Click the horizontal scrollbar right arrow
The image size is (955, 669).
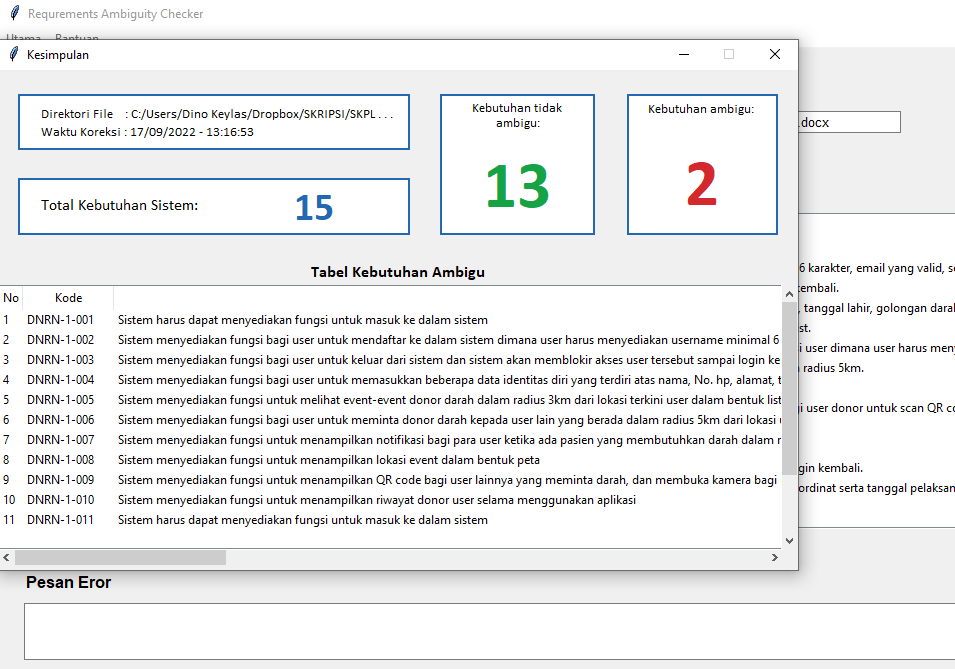774,557
